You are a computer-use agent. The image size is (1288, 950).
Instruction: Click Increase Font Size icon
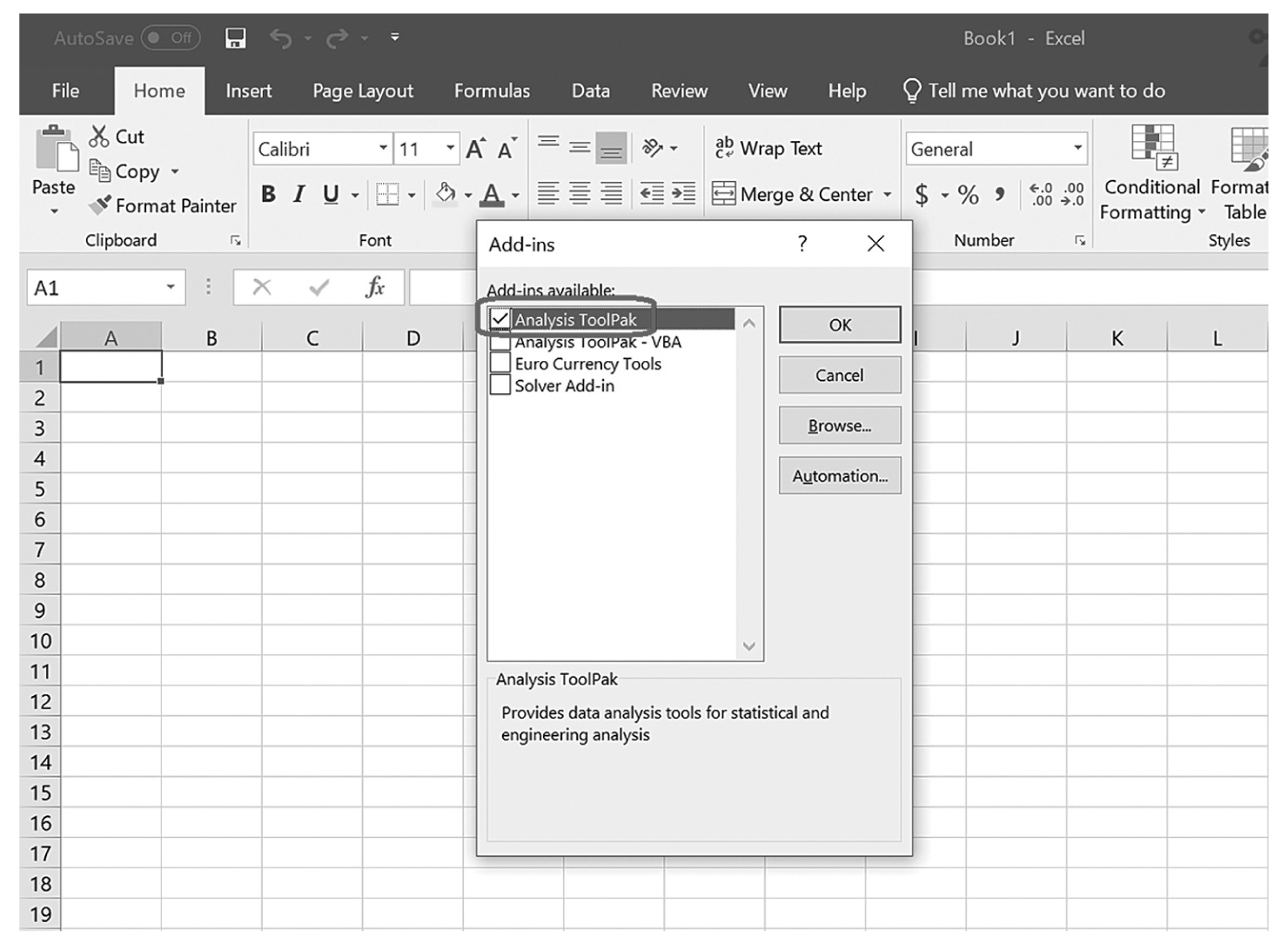[475, 149]
